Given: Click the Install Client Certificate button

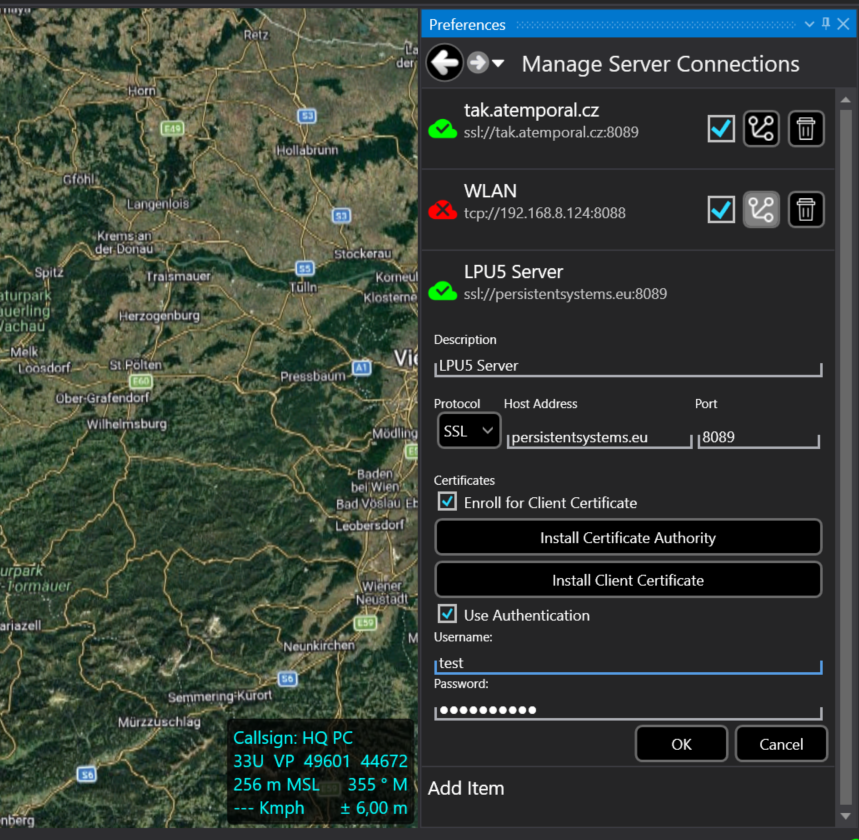Looking at the screenshot, I should (628, 580).
